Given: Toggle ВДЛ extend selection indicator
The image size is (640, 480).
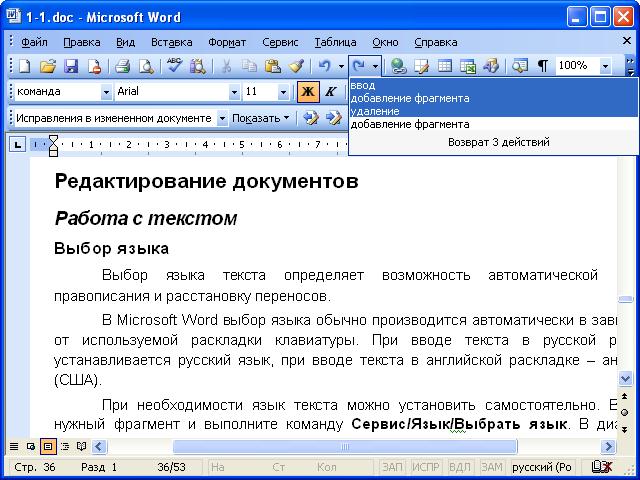Looking at the screenshot, I should [459, 467].
